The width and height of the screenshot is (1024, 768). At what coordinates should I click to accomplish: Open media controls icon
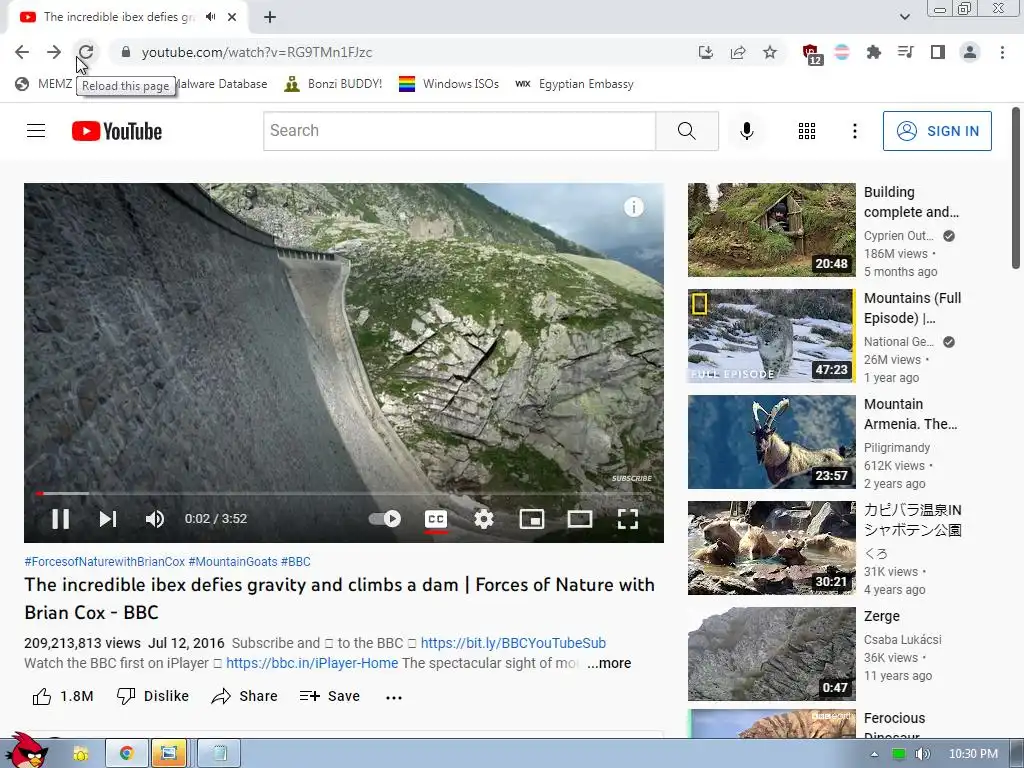905,52
